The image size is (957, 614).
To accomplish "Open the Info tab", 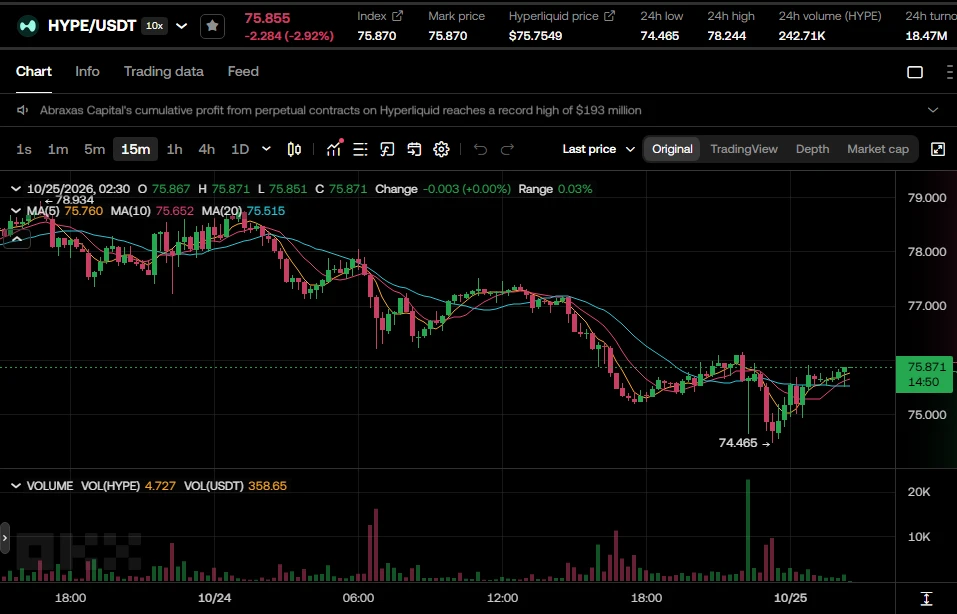I will click(x=87, y=71).
